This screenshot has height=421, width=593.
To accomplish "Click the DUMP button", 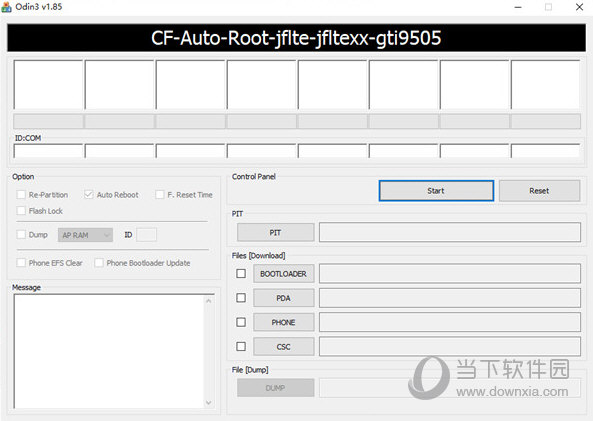I will [x=275, y=388].
